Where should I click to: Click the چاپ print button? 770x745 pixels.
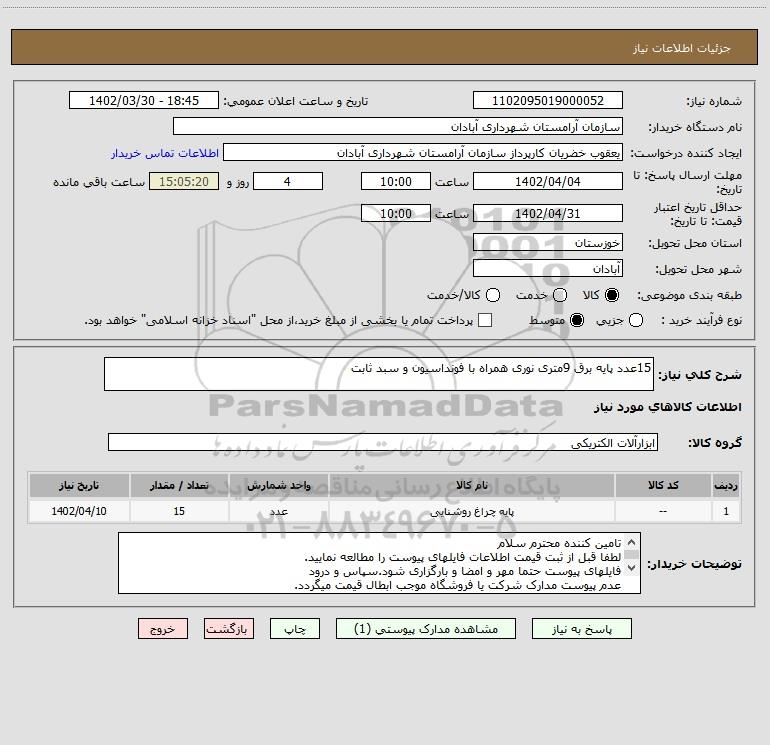pyautogui.click(x=295, y=629)
